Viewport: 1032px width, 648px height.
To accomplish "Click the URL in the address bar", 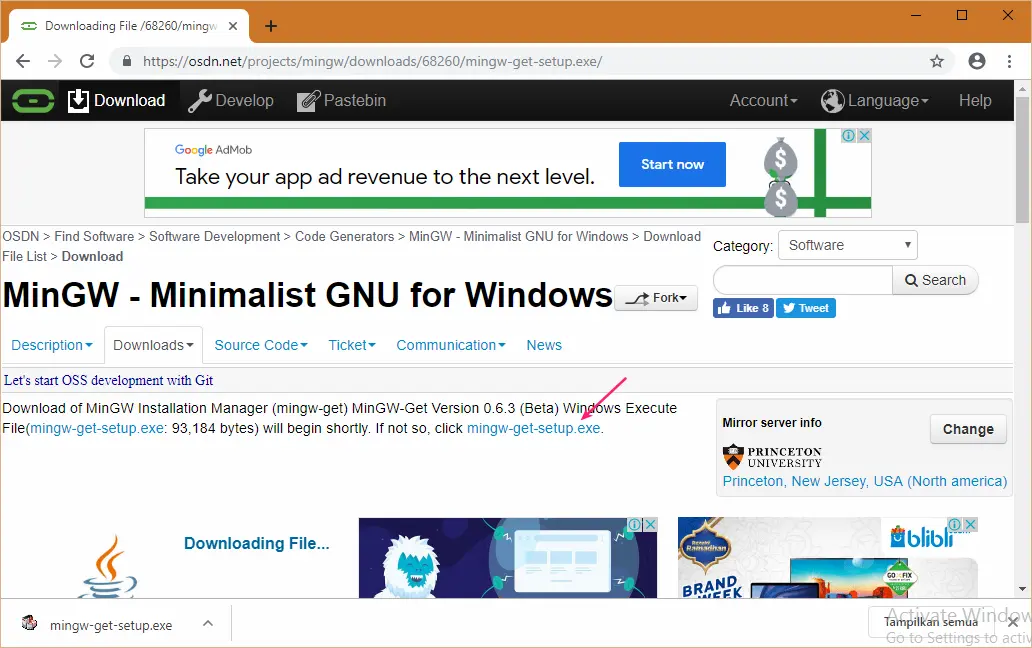I will (x=373, y=61).
